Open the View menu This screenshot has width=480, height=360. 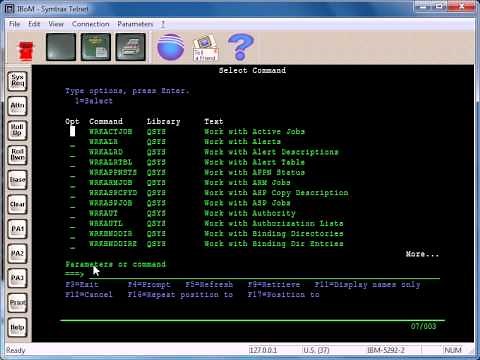[x=56, y=24]
